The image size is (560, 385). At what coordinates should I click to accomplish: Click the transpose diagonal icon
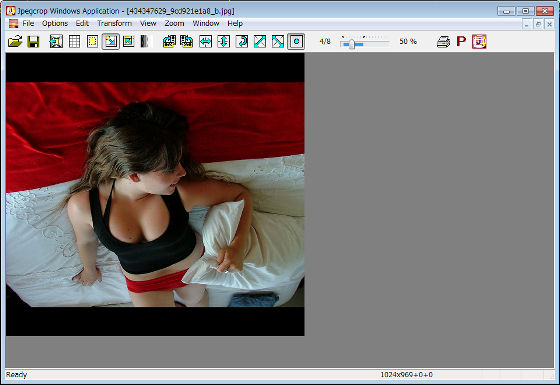coord(260,42)
